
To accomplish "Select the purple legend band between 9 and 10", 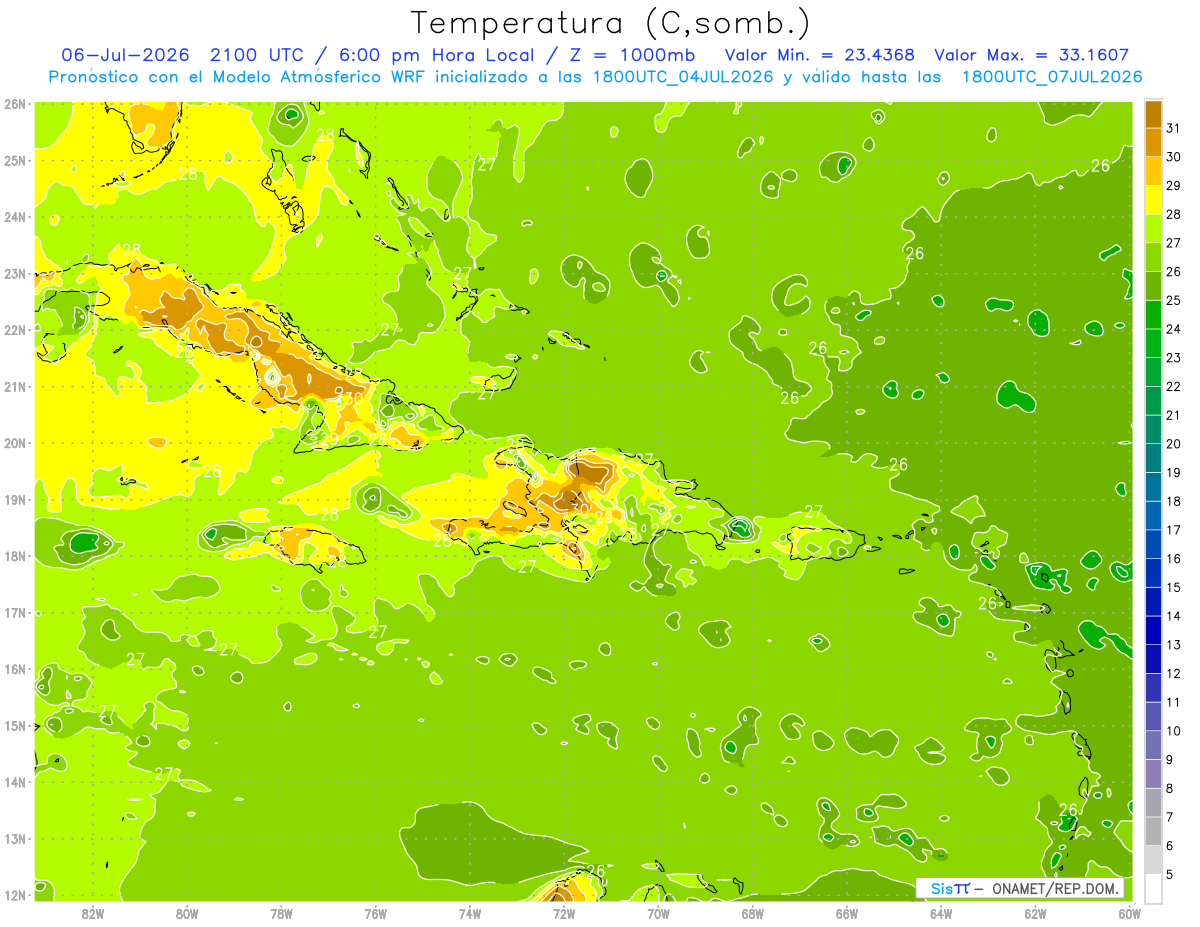I will click(1153, 745).
